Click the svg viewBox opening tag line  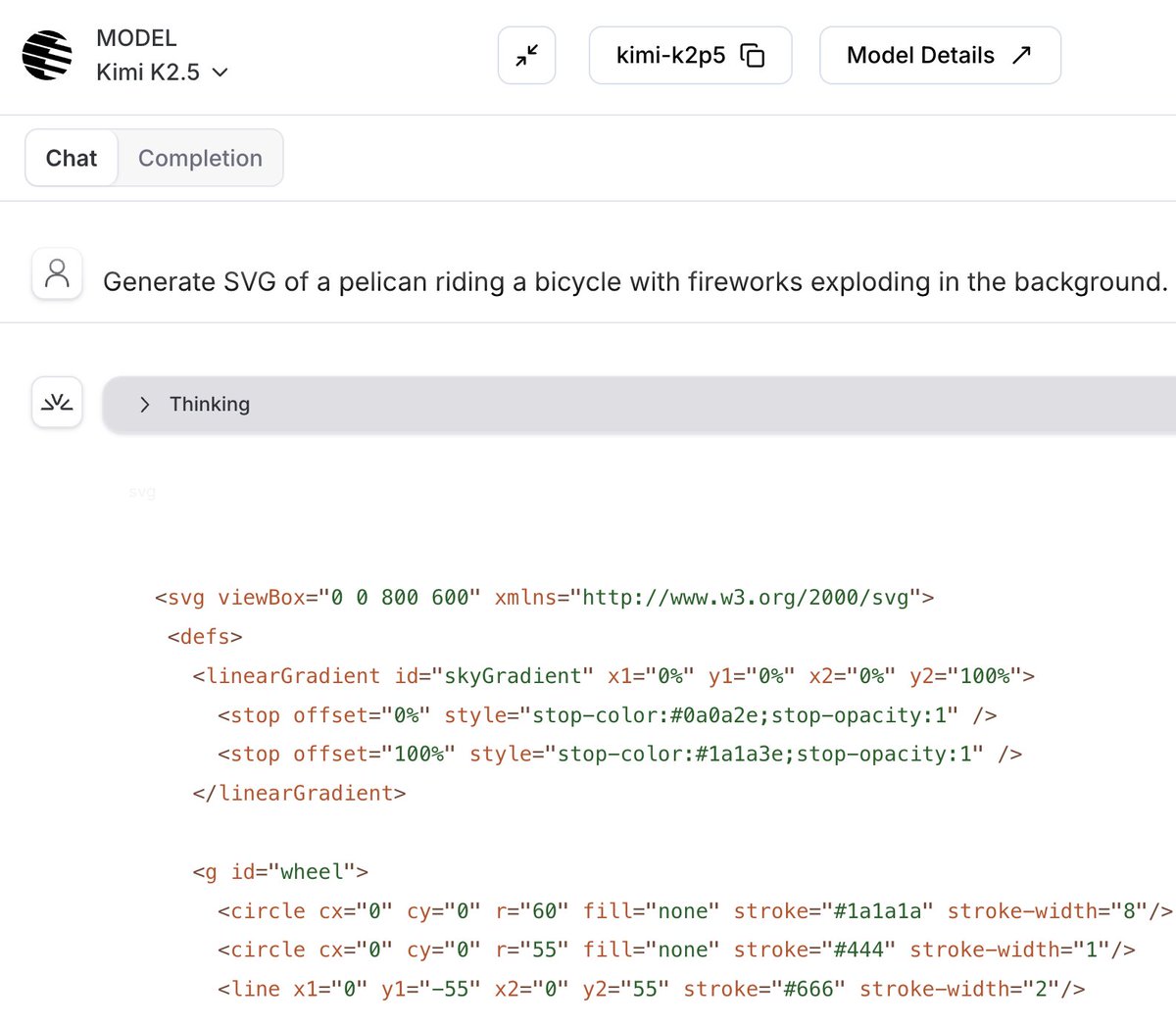tap(544, 598)
